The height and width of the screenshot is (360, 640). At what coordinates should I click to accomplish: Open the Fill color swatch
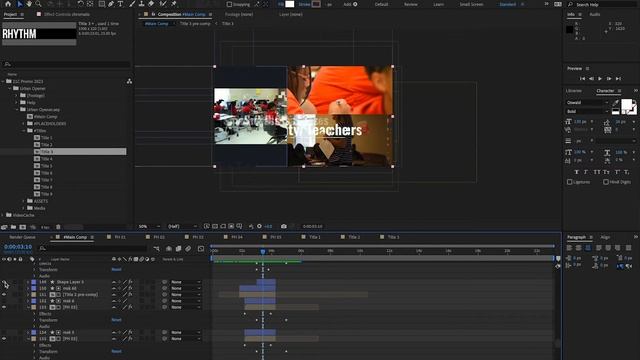pos(289,4)
